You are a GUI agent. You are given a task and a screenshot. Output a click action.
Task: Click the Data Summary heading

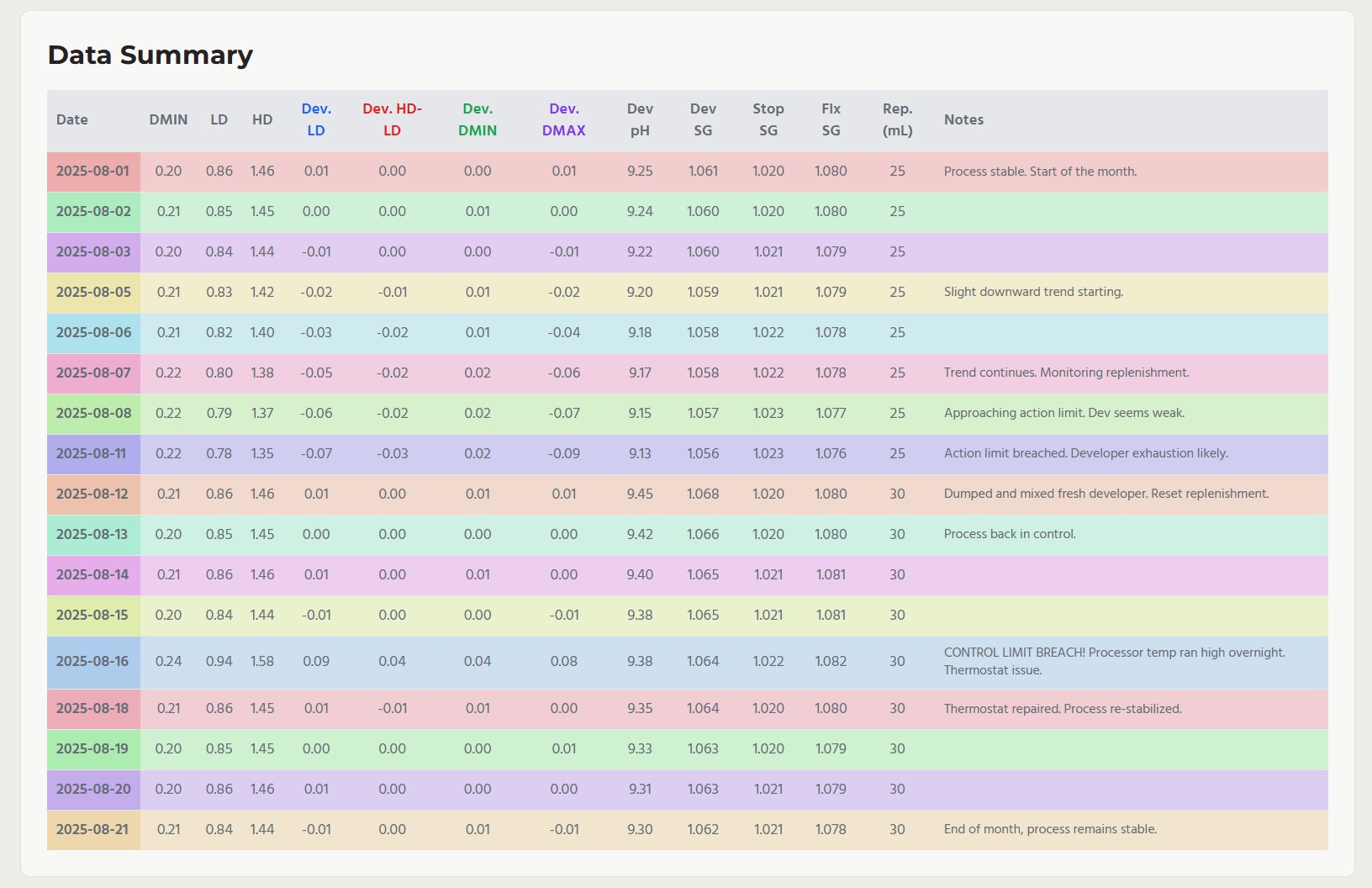point(150,55)
